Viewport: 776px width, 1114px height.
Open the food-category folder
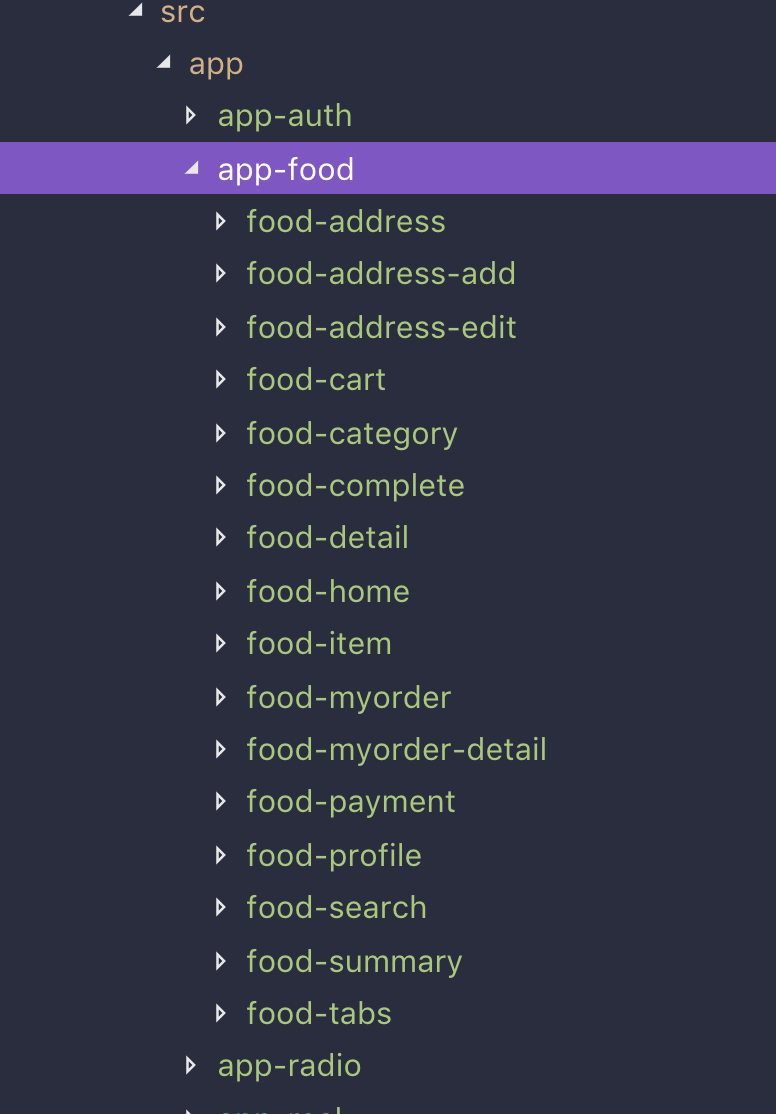coord(352,433)
